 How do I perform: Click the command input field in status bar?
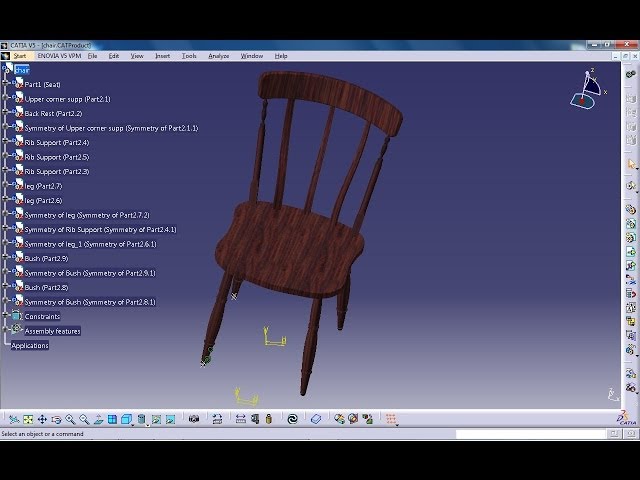530,434
